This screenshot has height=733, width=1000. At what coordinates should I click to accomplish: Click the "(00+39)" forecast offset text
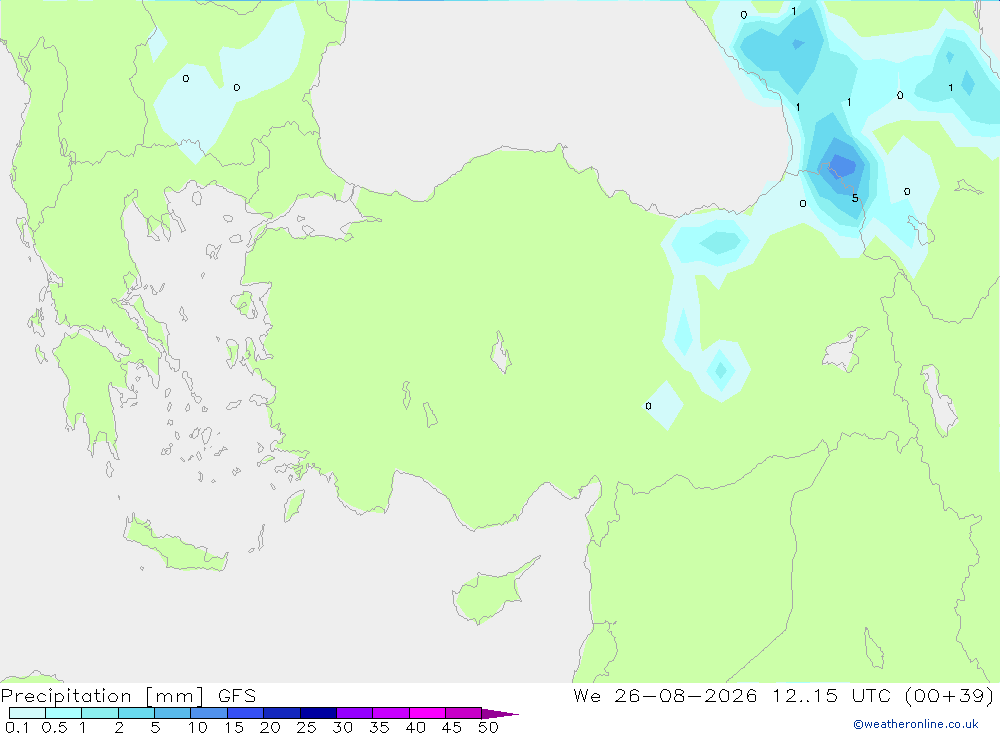pyautogui.click(x=949, y=696)
